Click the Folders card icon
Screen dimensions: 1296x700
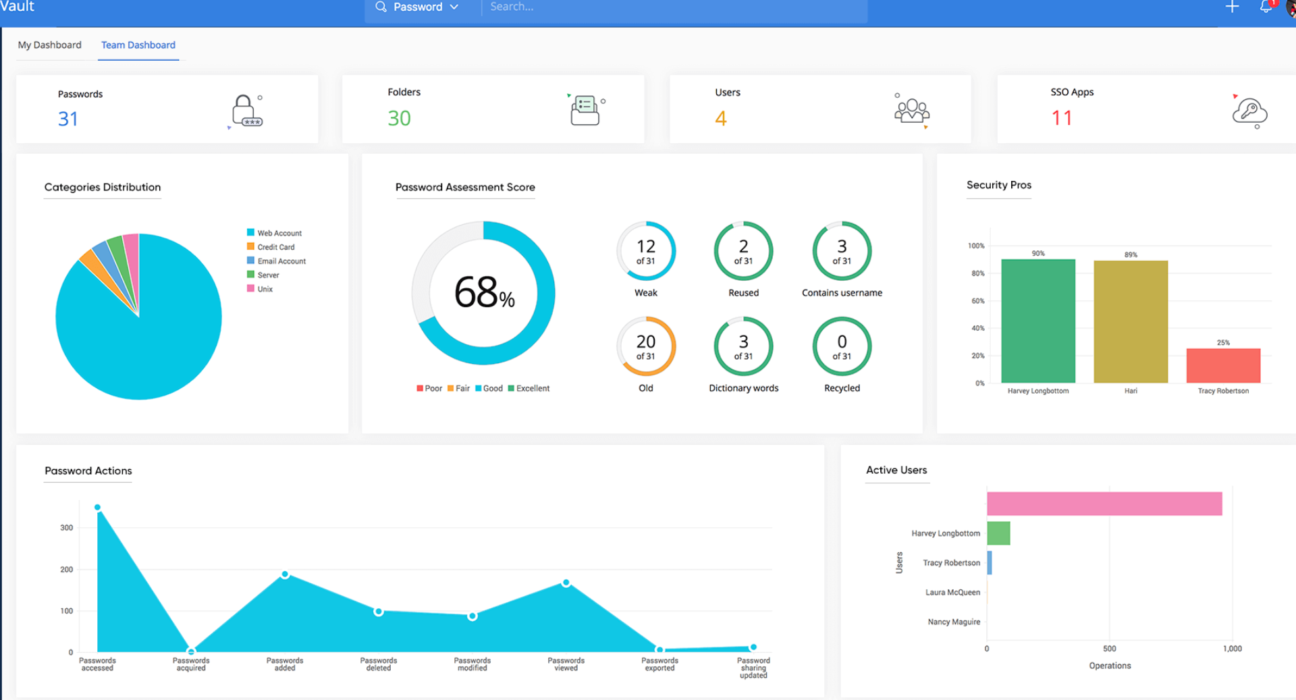click(x=585, y=110)
